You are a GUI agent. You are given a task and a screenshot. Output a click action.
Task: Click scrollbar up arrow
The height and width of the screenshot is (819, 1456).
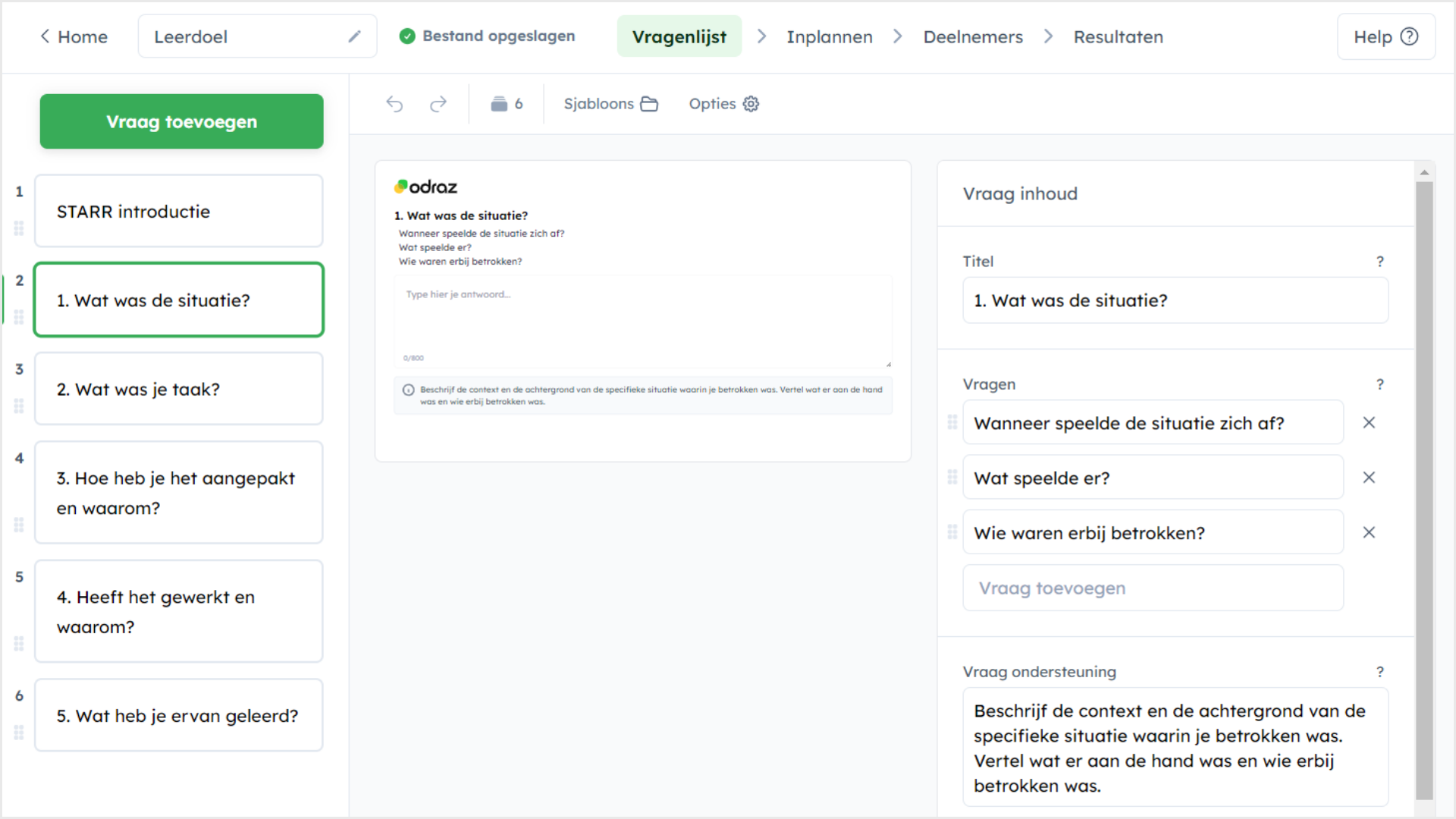tap(1424, 172)
